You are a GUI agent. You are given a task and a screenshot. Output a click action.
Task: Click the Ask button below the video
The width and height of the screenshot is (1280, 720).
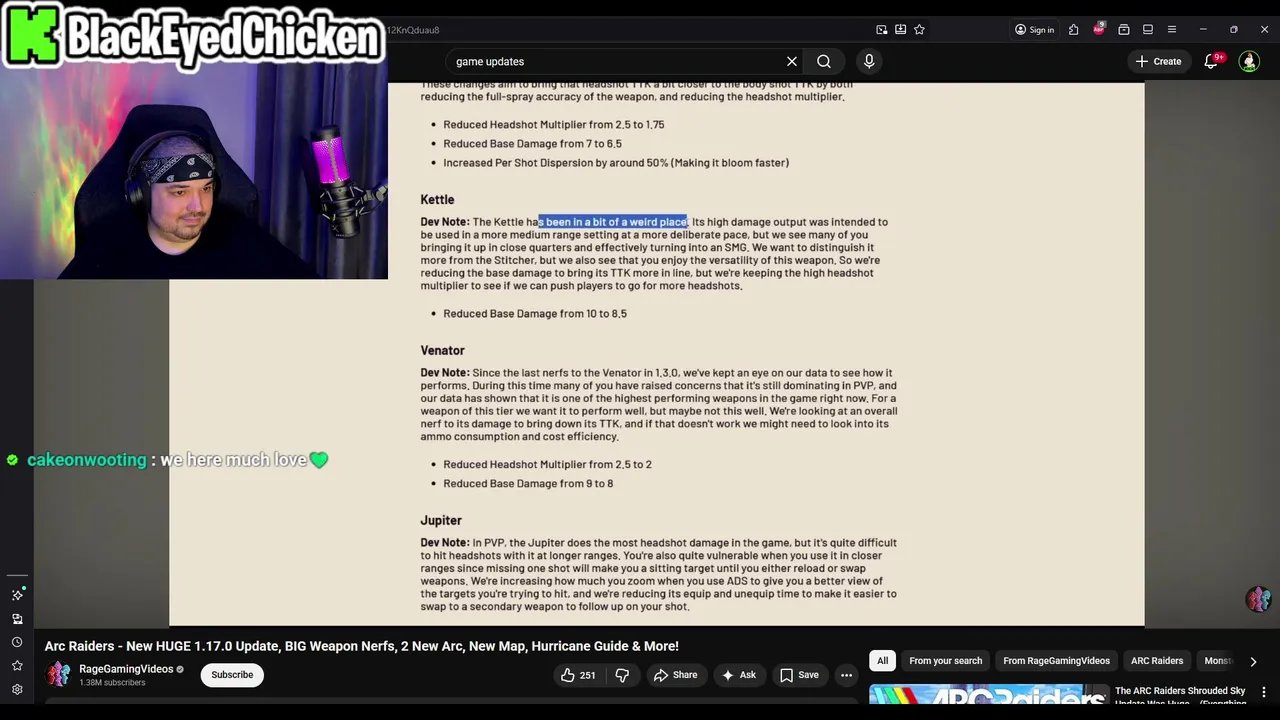[738, 675]
